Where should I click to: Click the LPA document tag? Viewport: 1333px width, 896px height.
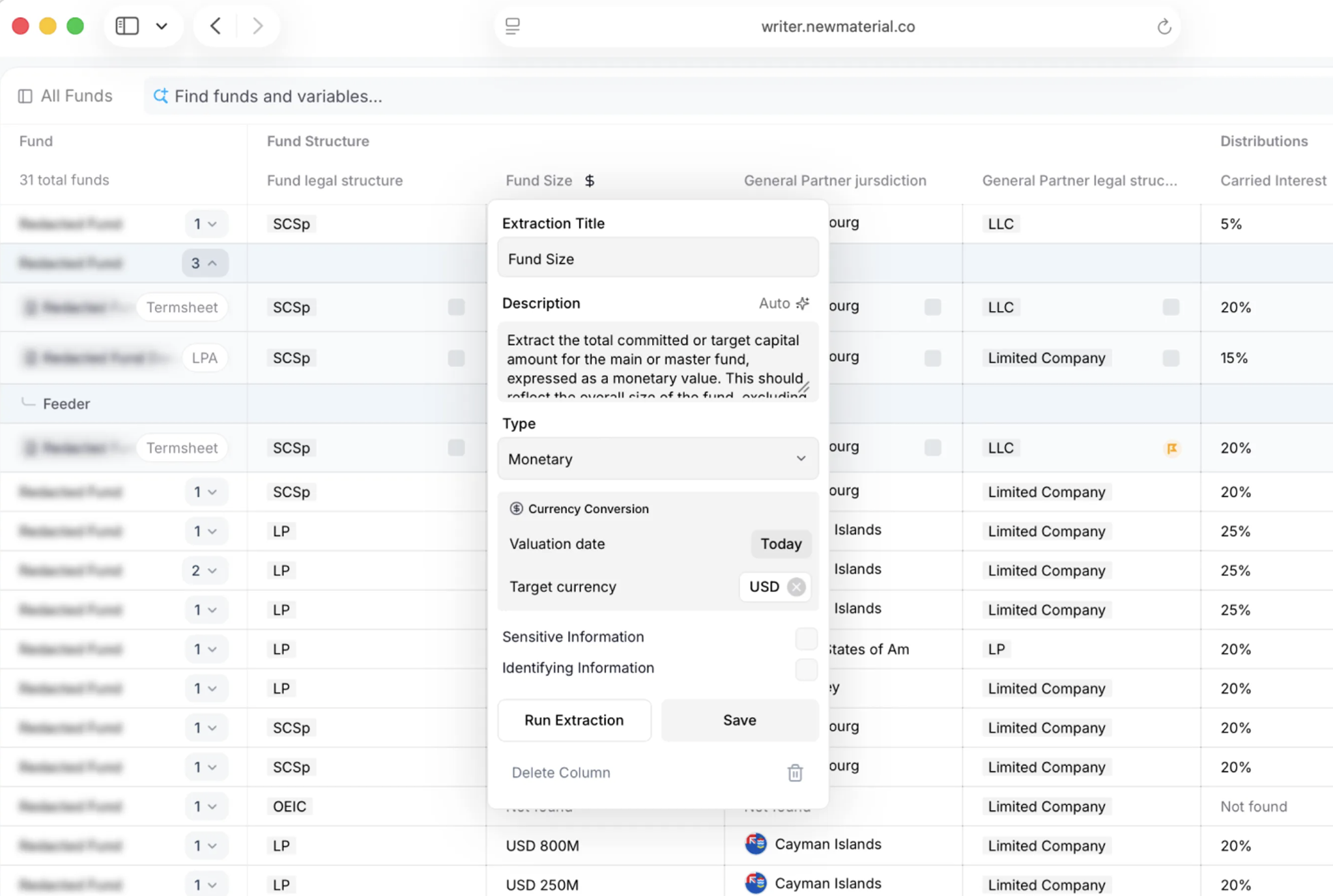205,358
